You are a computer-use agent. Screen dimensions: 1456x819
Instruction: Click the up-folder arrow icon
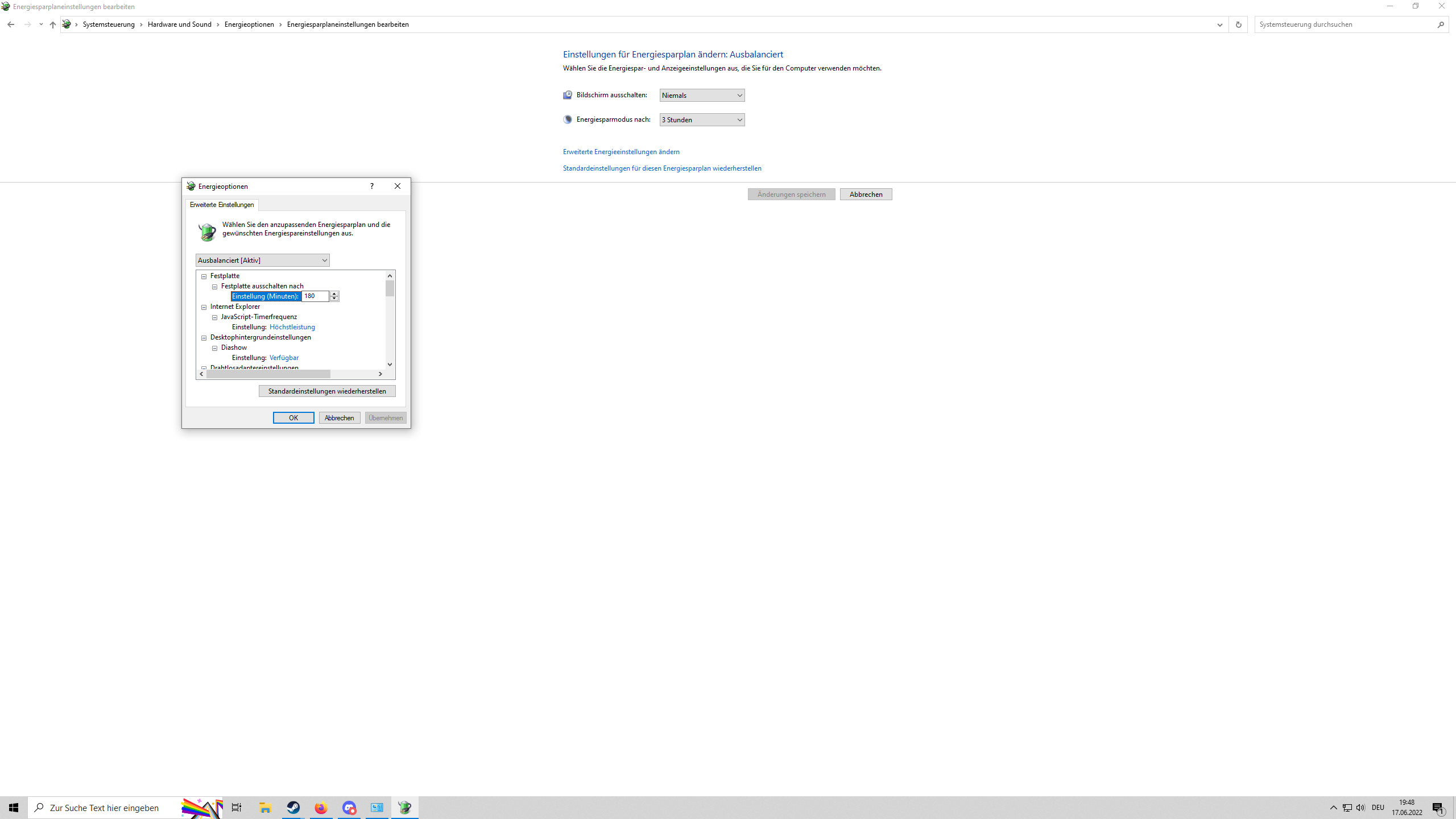[x=52, y=24]
